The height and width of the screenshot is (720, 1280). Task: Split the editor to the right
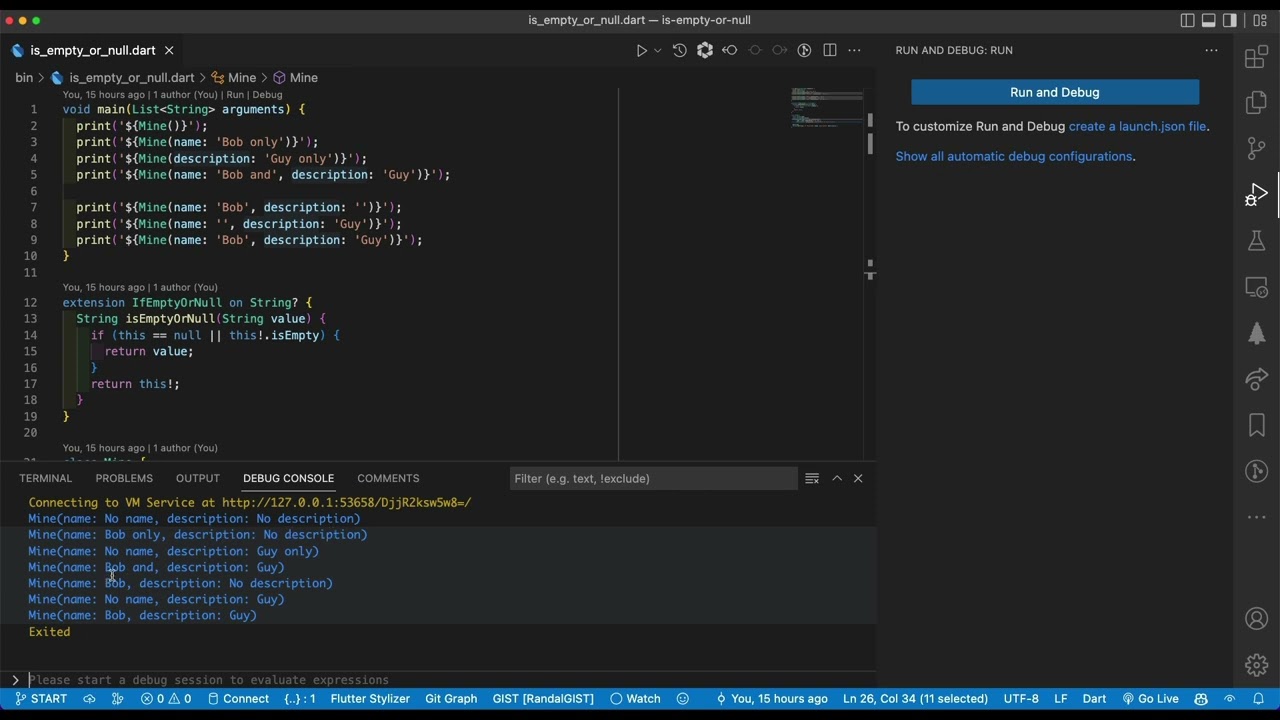click(x=830, y=50)
